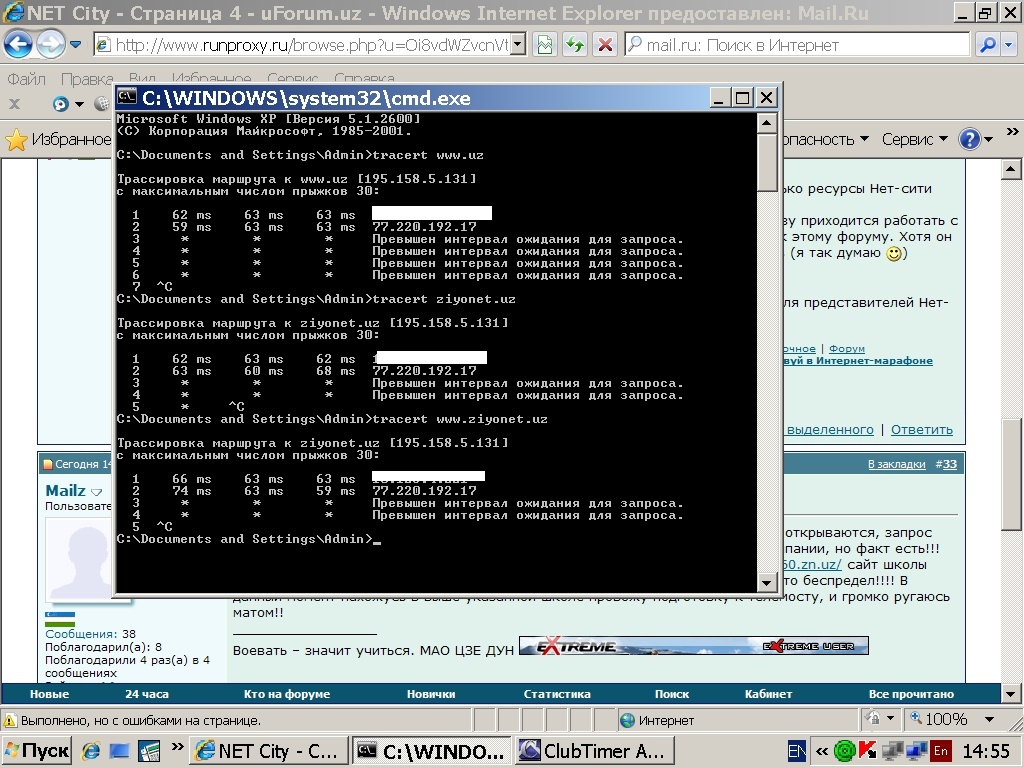Viewport: 1024px width, 768px height.
Task: Click the Extreme User signature banner
Action: coord(694,645)
